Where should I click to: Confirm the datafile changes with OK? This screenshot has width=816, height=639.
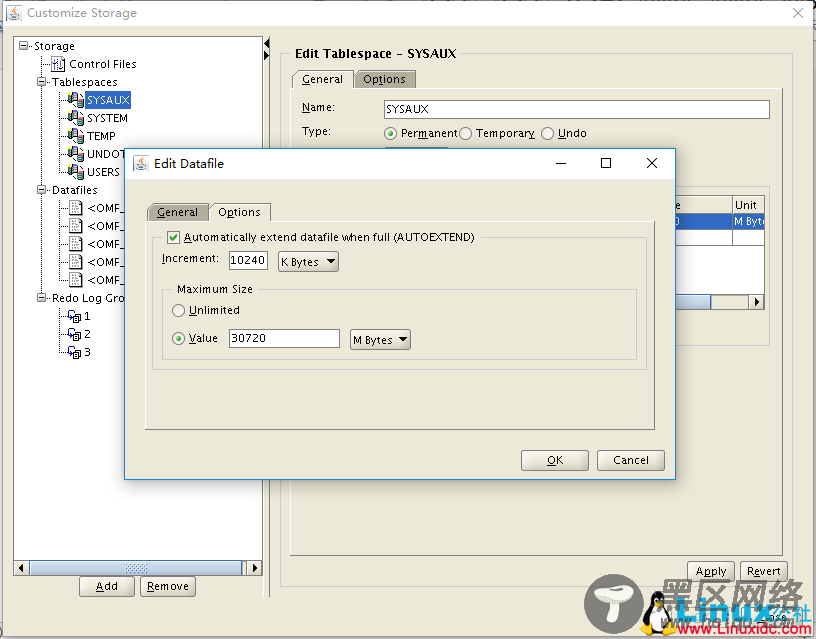pos(555,461)
